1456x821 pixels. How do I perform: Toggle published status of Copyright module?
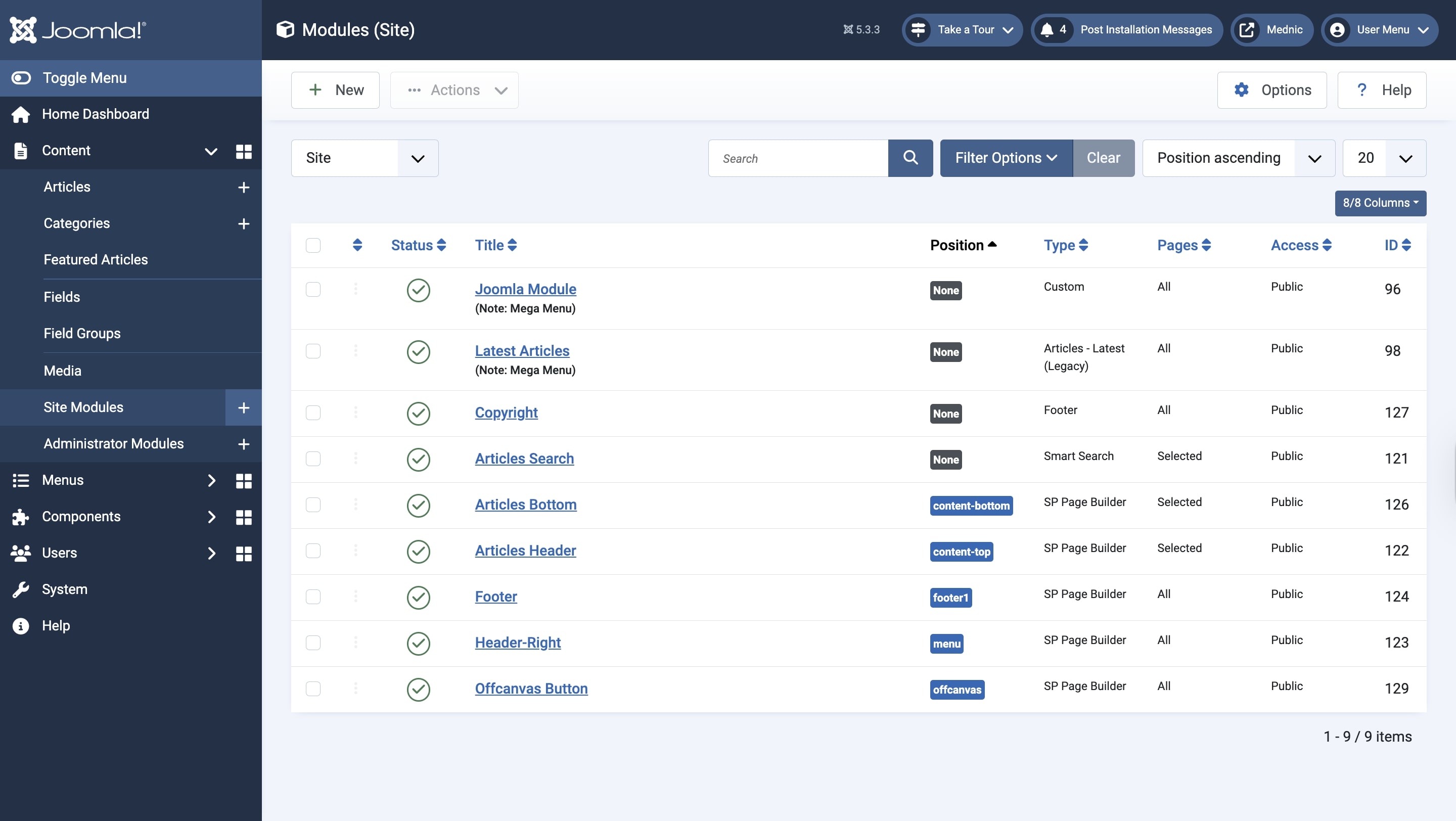coord(418,413)
